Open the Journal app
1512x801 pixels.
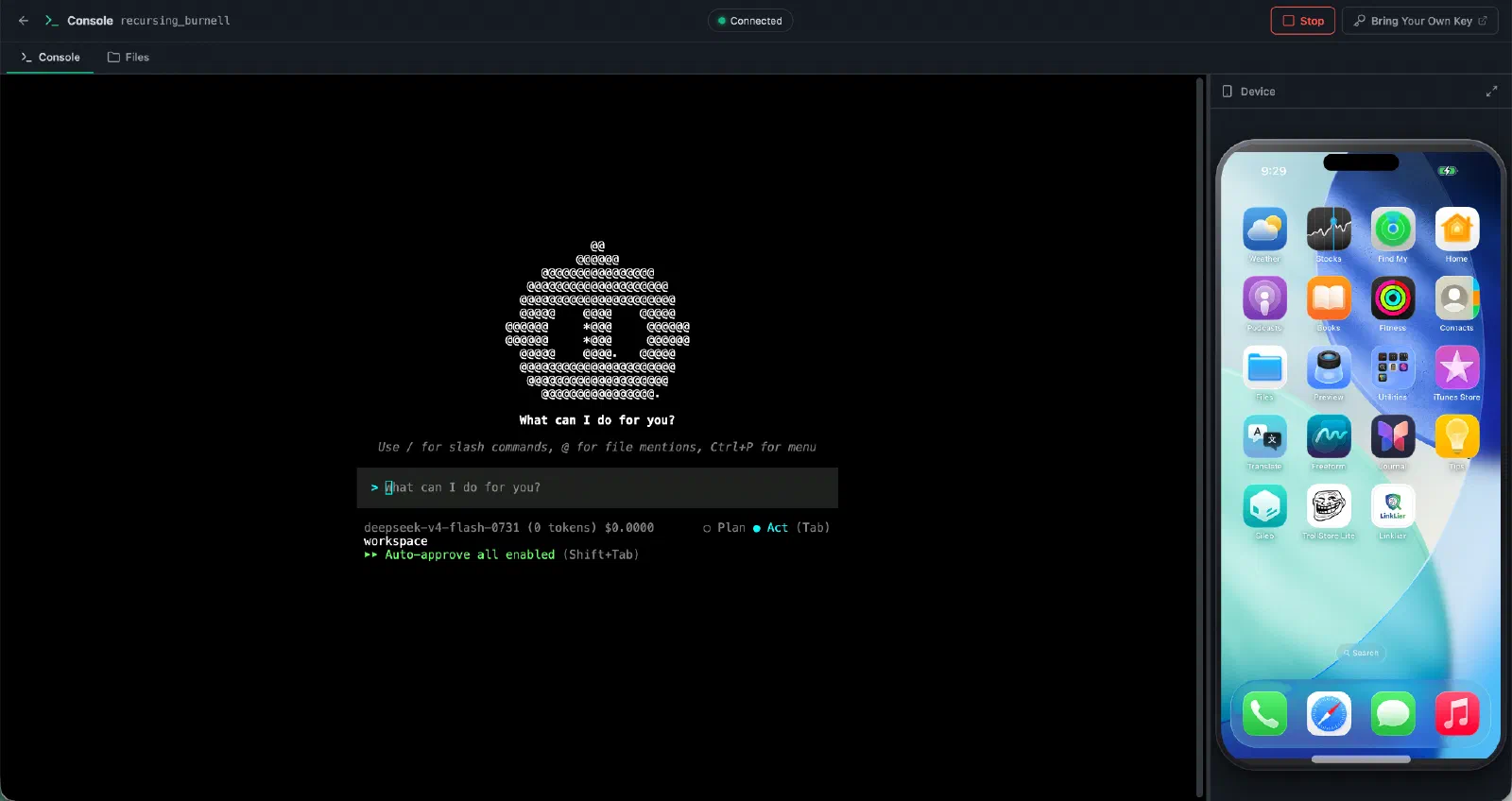coord(1393,436)
